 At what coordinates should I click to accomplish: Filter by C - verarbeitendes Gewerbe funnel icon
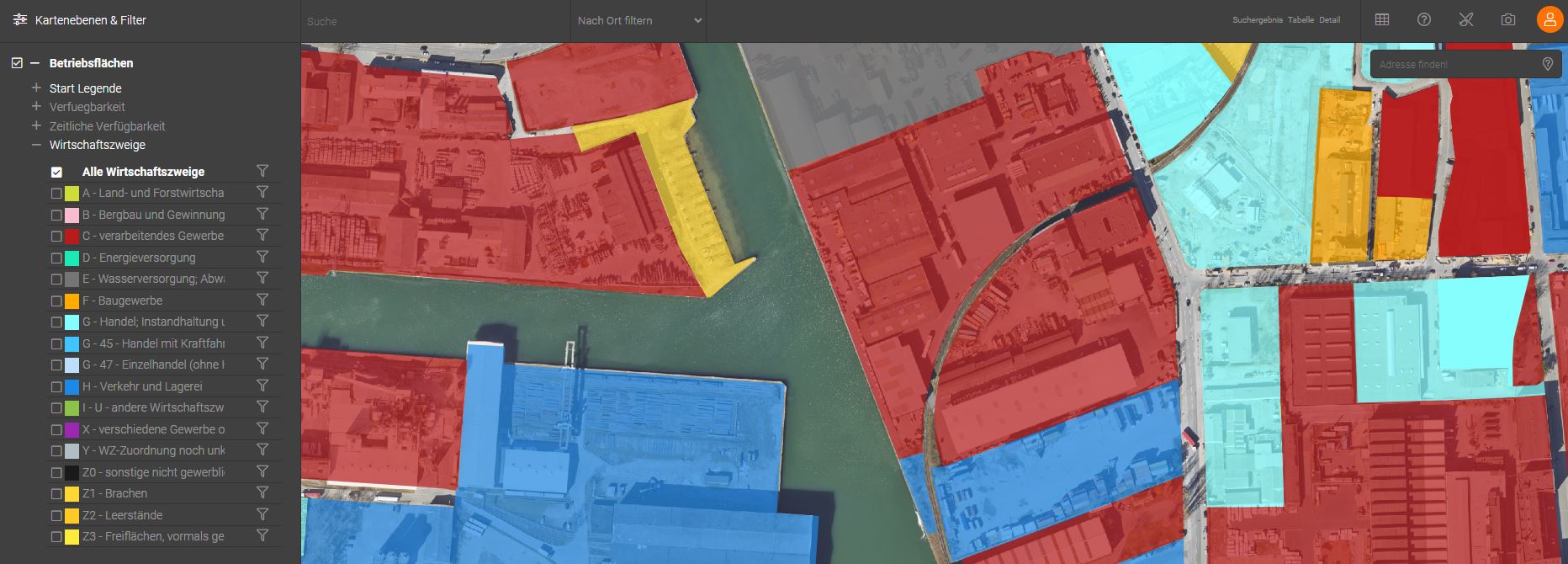click(262, 235)
